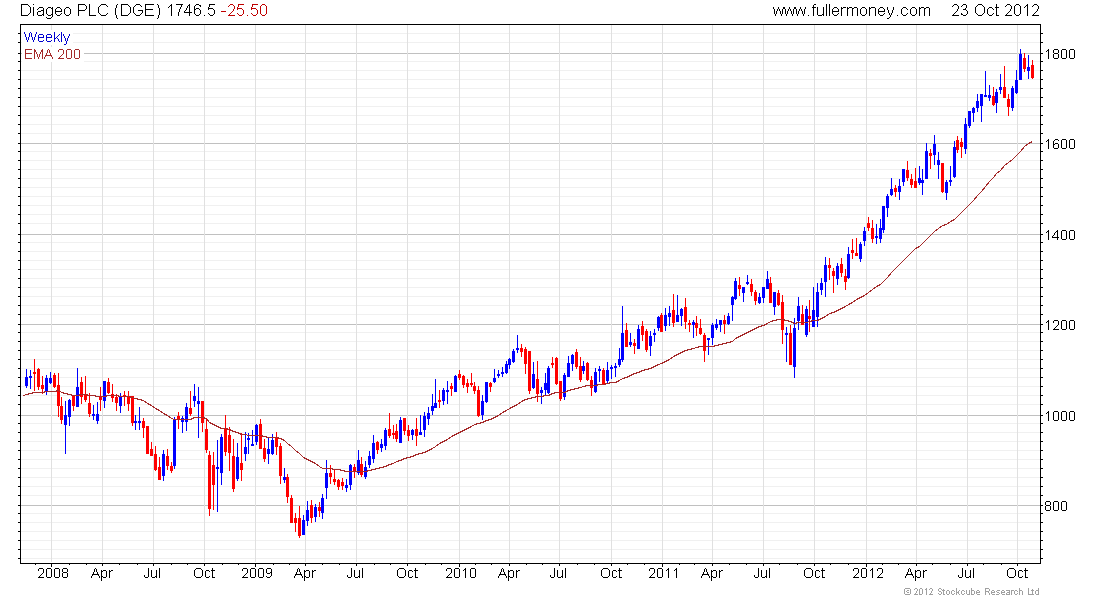Image resolution: width=1100 pixels, height=600 pixels.
Task: Click the 2012 year label on the time axis
Action: (x=868, y=573)
